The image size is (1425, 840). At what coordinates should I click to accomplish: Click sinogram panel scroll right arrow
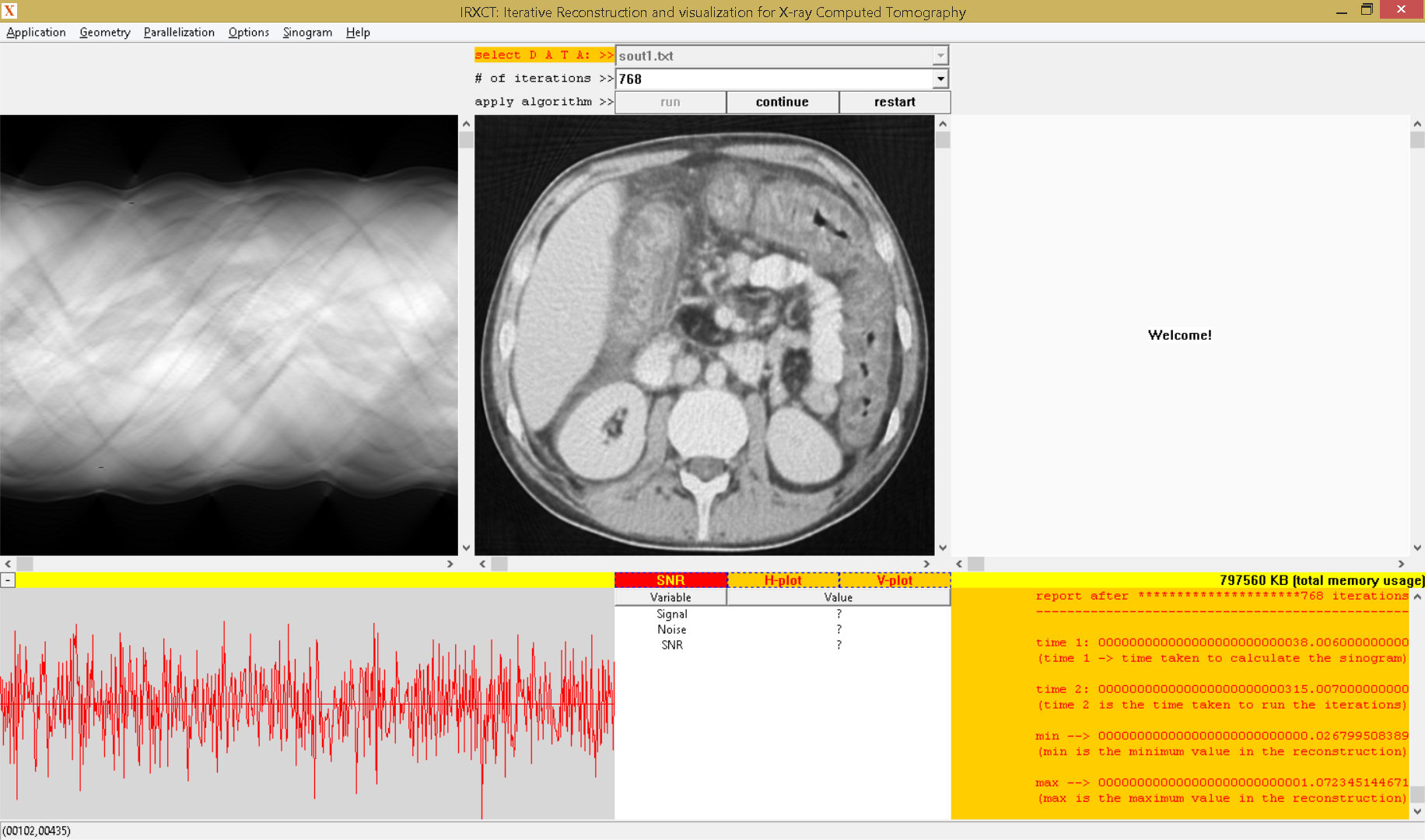pos(450,564)
